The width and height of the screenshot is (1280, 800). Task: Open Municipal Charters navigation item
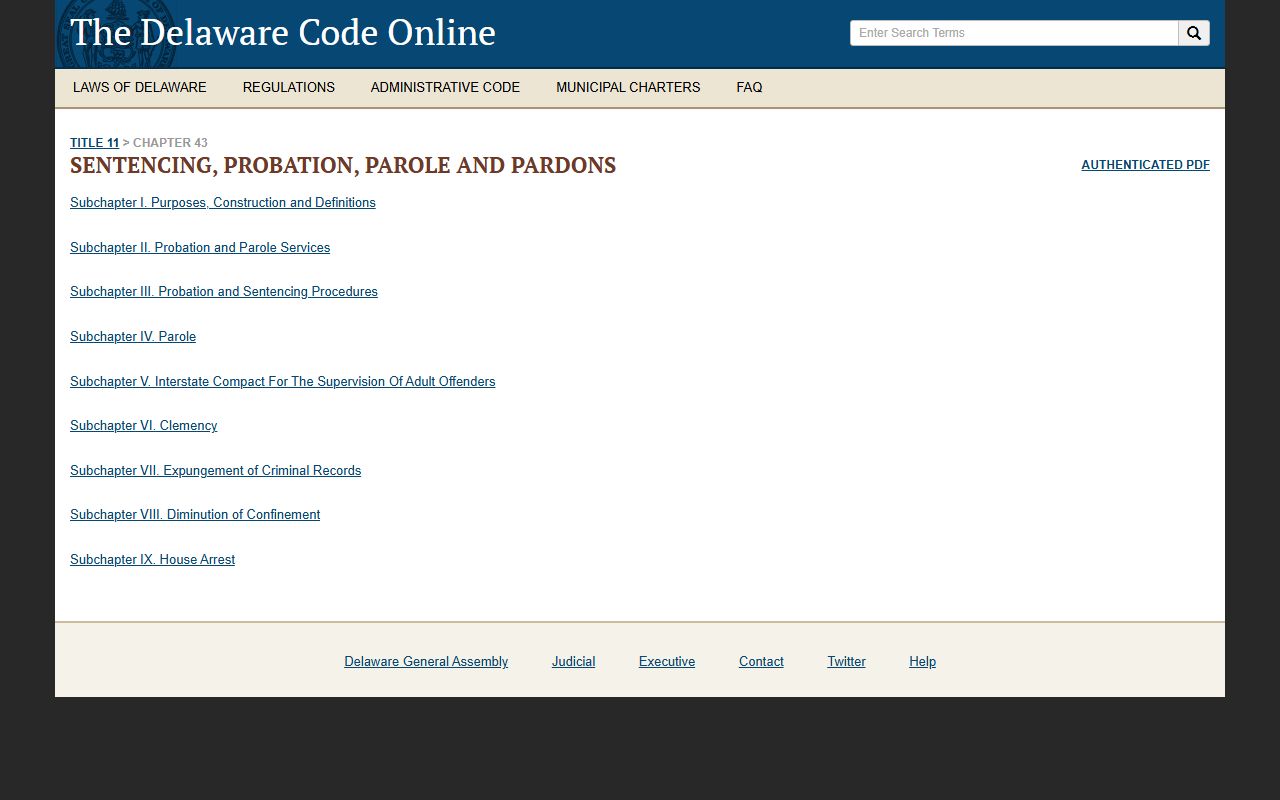628,87
